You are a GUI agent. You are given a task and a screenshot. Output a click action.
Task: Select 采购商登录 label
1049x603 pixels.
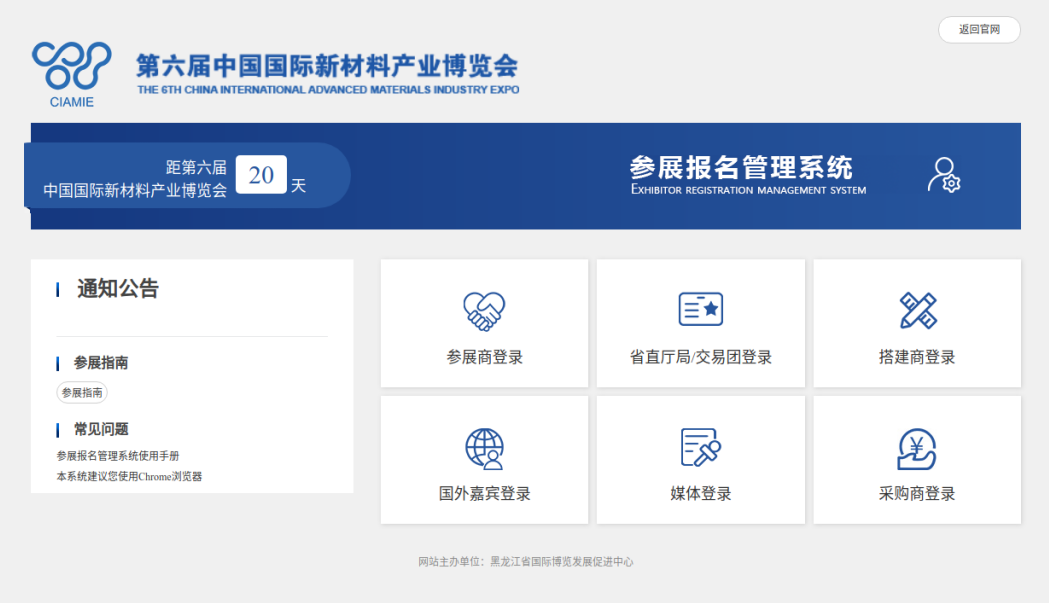(x=917, y=494)
